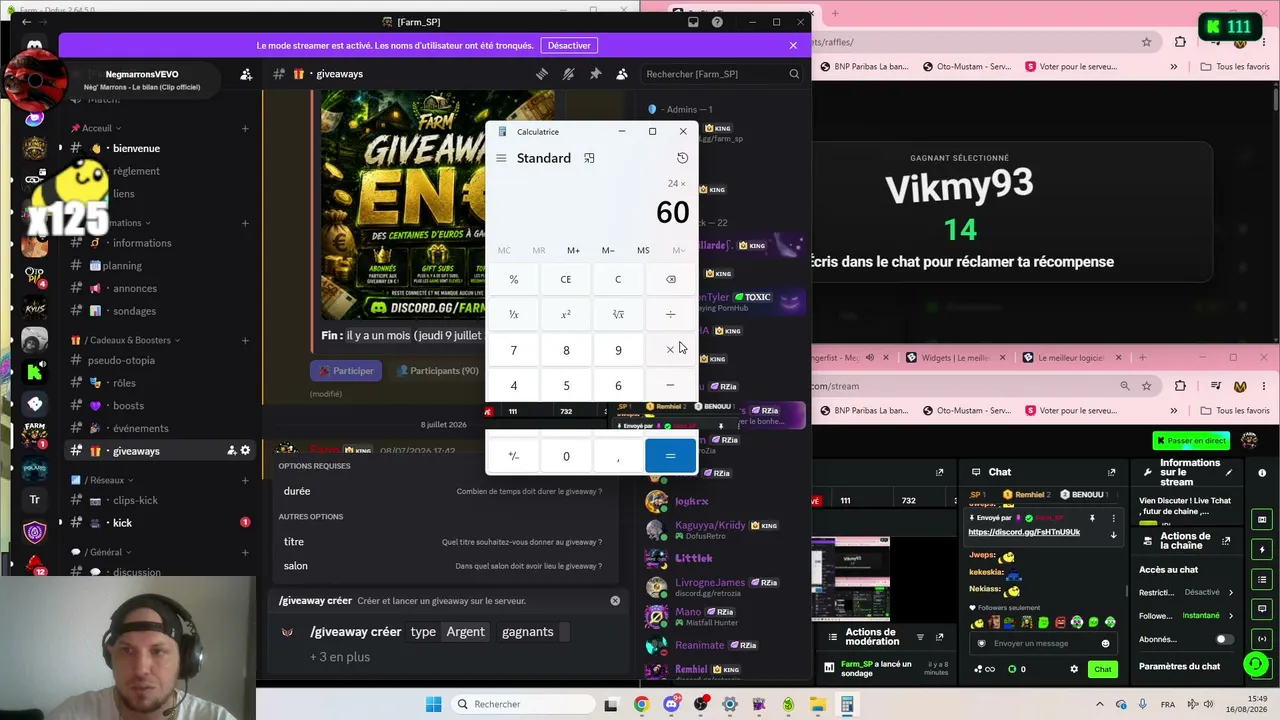This screenshot has width=1280, height=720.
Task: Open the Discord inbox icon in title bar
Action: tap(693, 22)
